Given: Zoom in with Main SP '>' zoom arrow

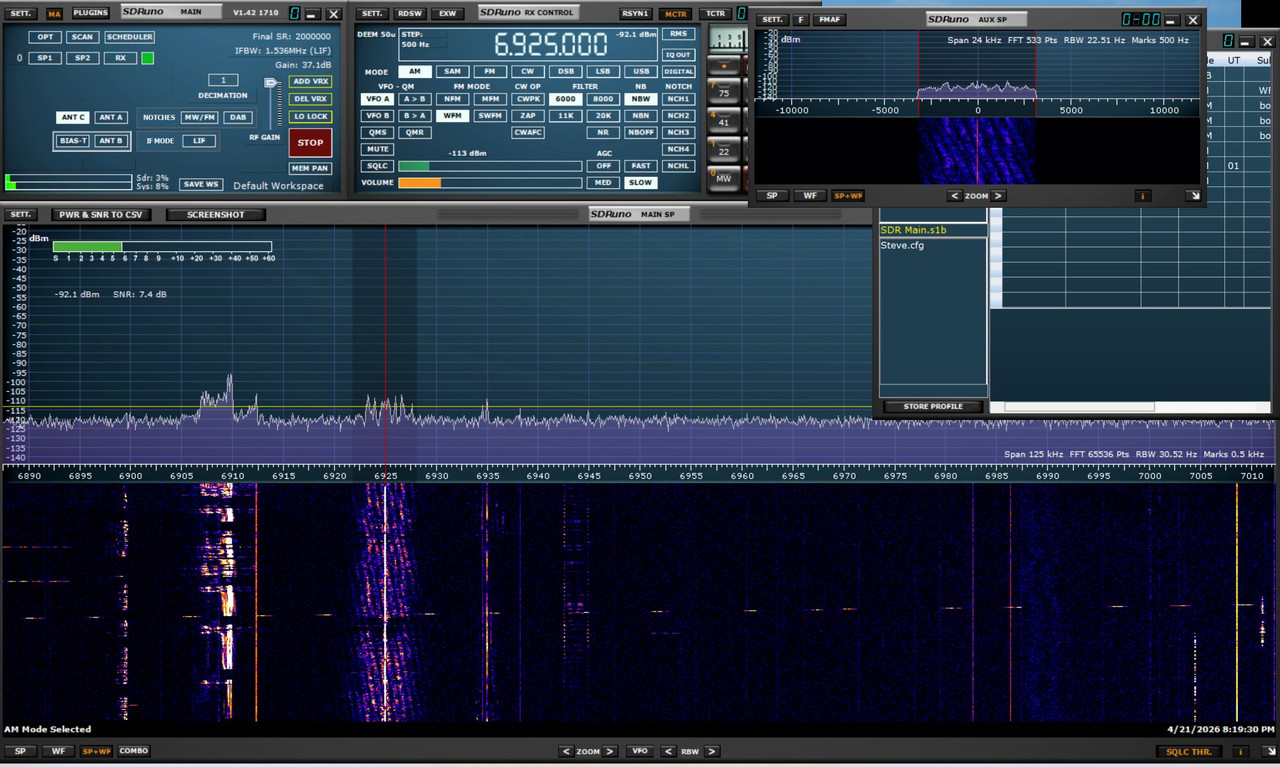Looking at the screenshot, I should coord(610,751).
